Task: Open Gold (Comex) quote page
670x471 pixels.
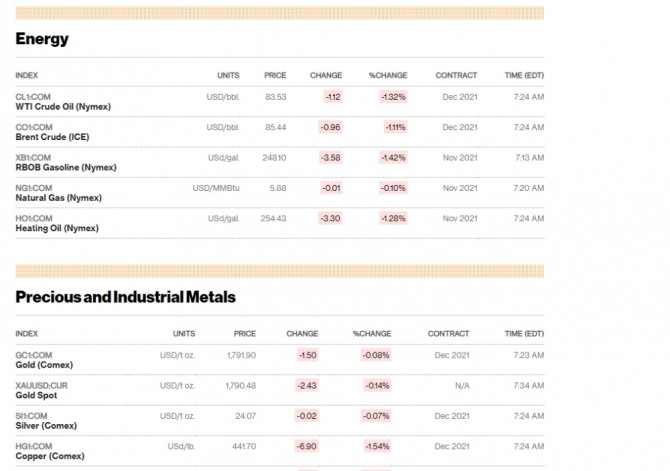Action: coord(44,365)
